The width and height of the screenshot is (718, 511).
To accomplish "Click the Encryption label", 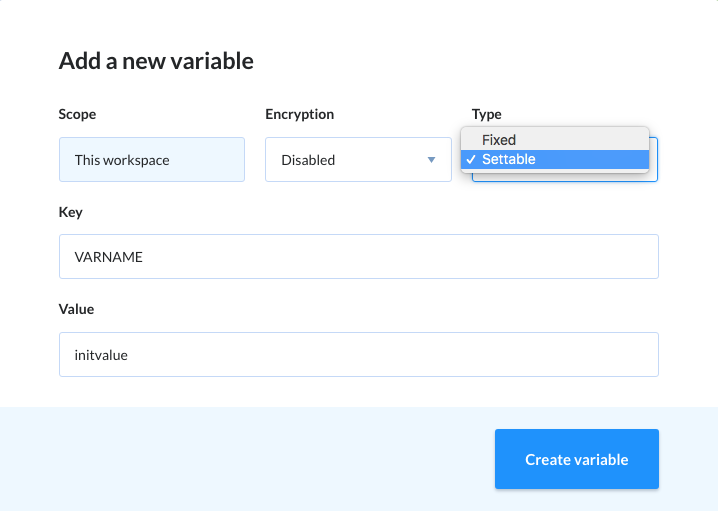I will pos(299,114).
